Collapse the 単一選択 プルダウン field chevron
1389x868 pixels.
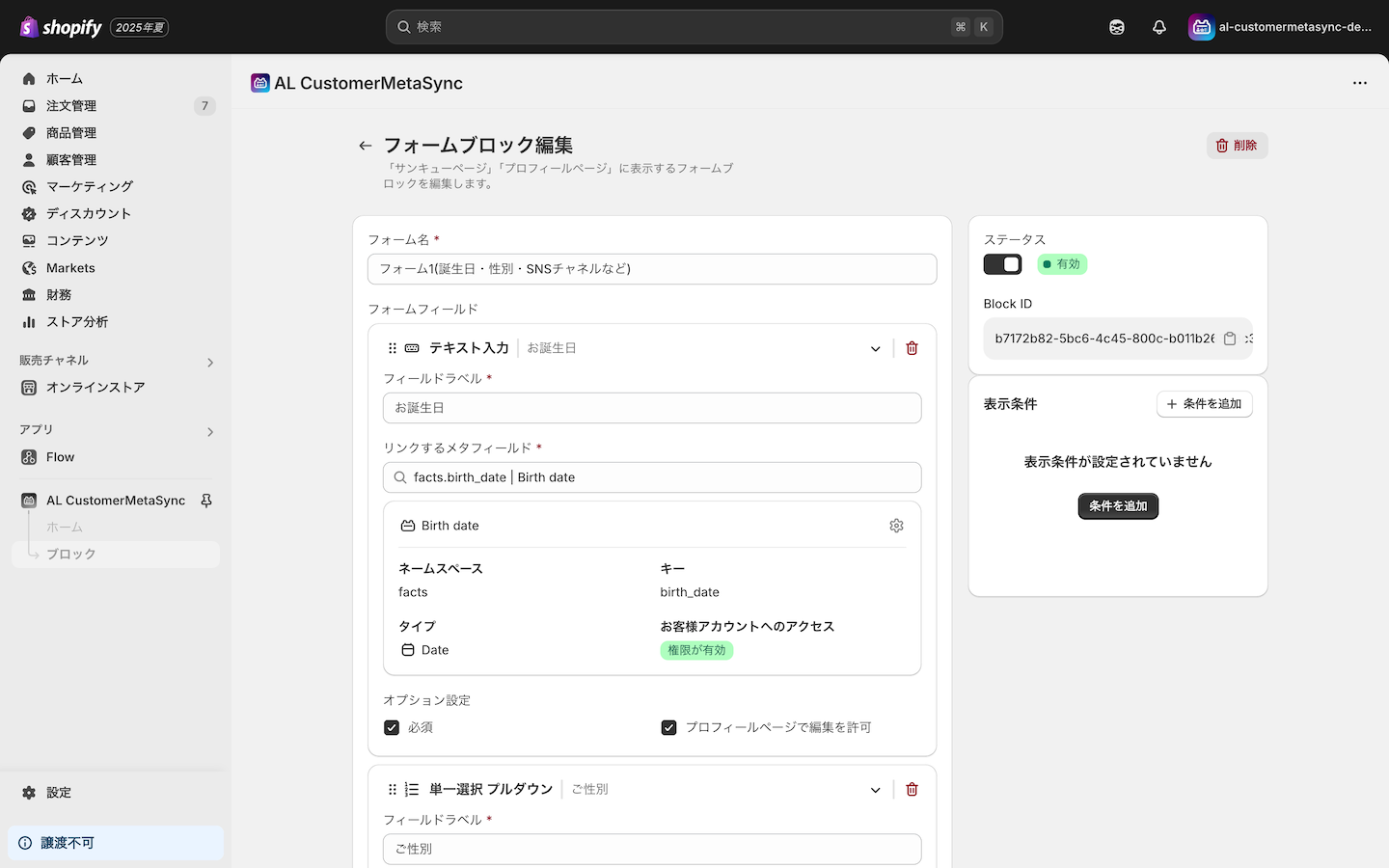click(876, 789)
